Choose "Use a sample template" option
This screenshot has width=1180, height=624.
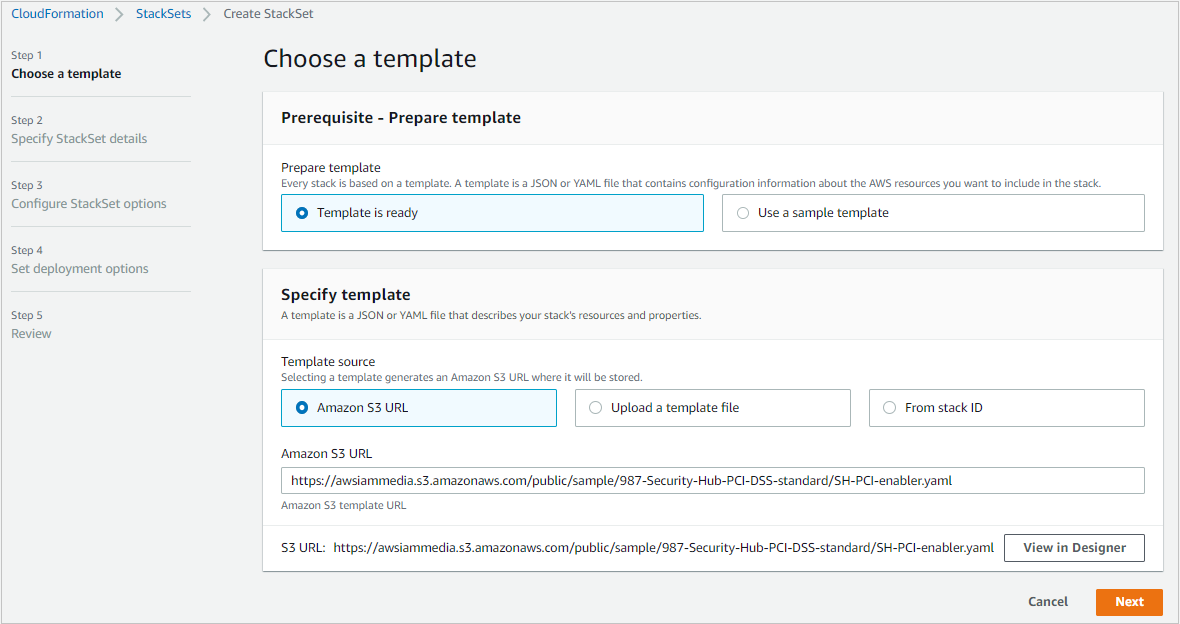coord(741,213)
